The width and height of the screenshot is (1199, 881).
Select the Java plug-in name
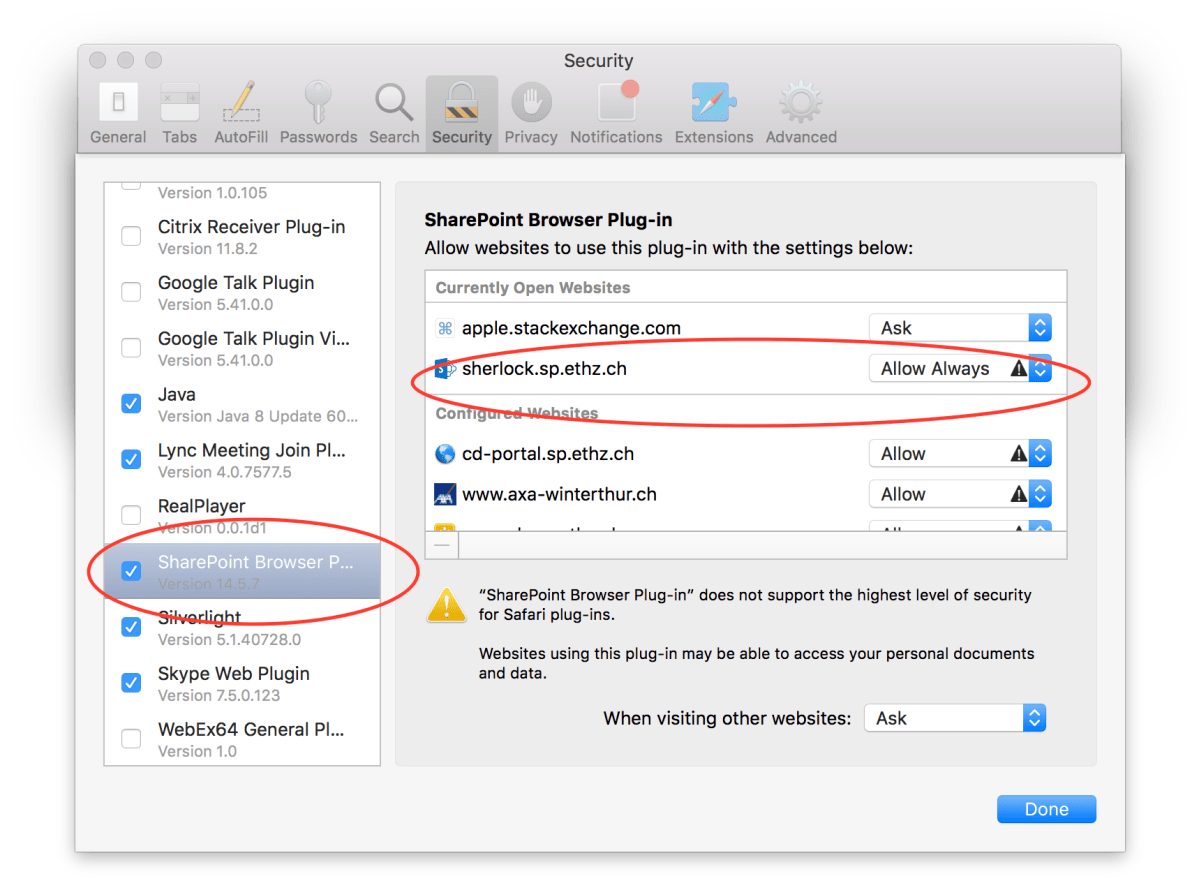(177, 395)
